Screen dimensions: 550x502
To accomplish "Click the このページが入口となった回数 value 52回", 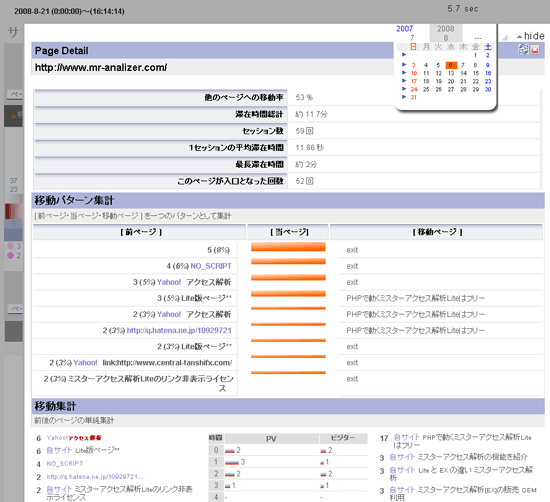I will 304,181.
